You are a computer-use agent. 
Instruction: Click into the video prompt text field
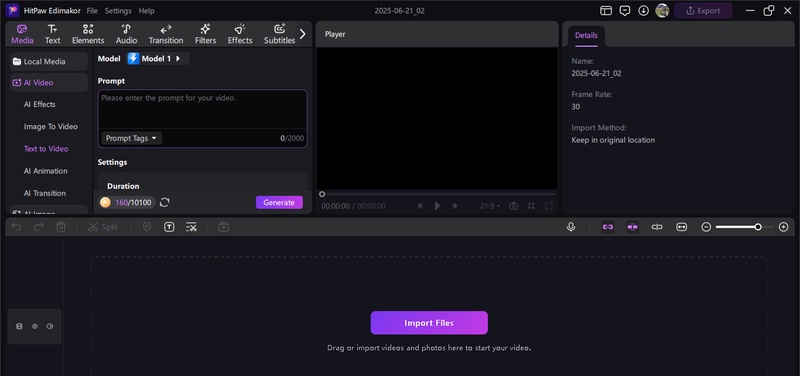(203, 109)
